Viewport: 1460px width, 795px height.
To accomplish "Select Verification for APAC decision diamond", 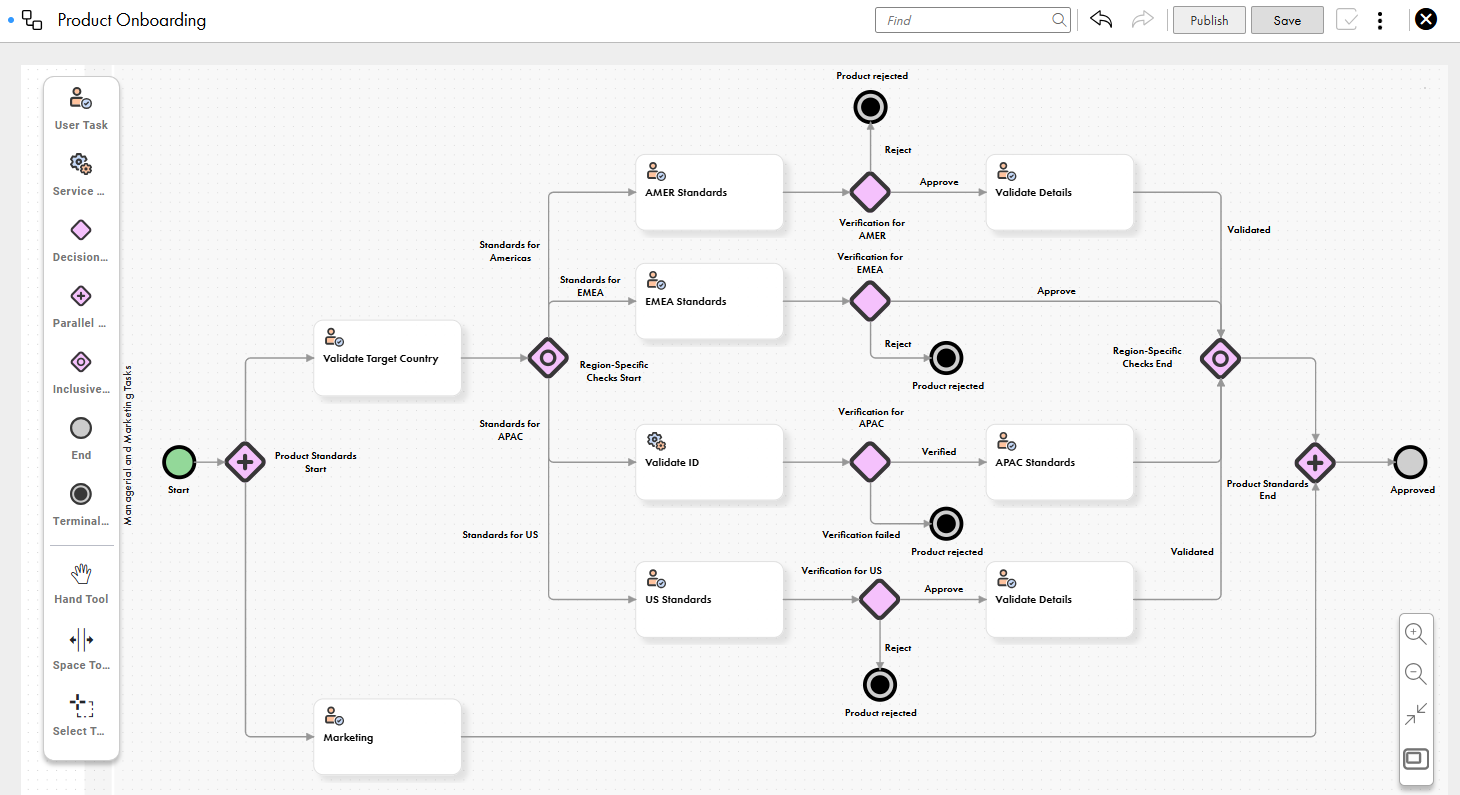I will [870, 462].
